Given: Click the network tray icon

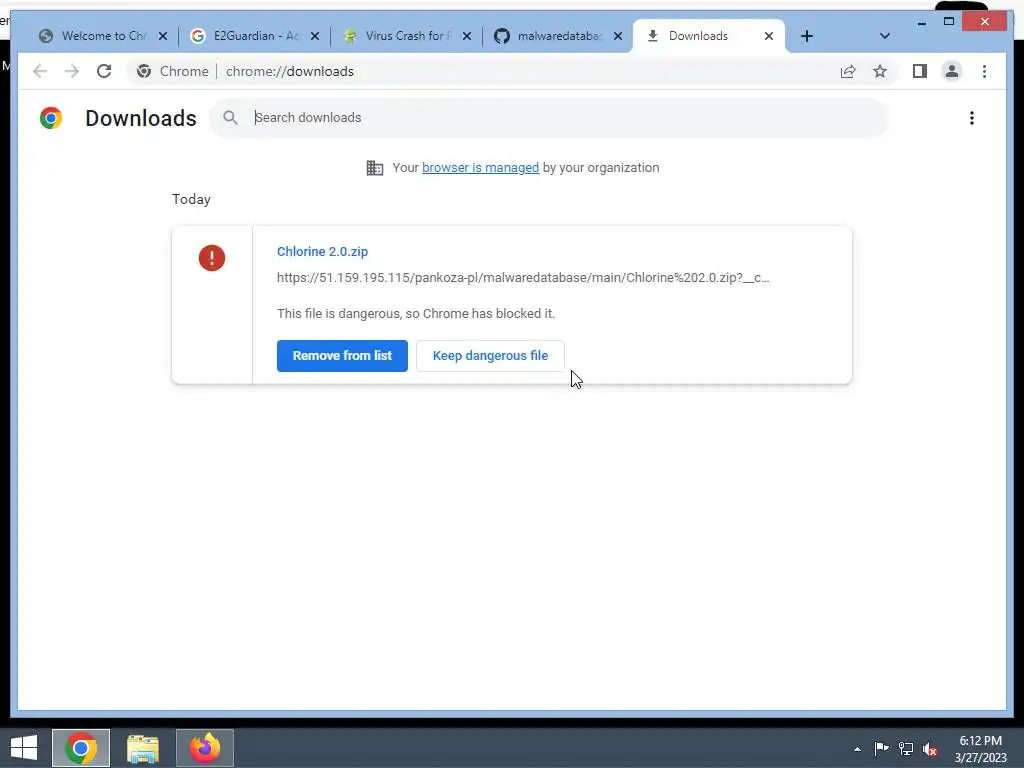Looking at the screenshot, I should click(906, 748).
